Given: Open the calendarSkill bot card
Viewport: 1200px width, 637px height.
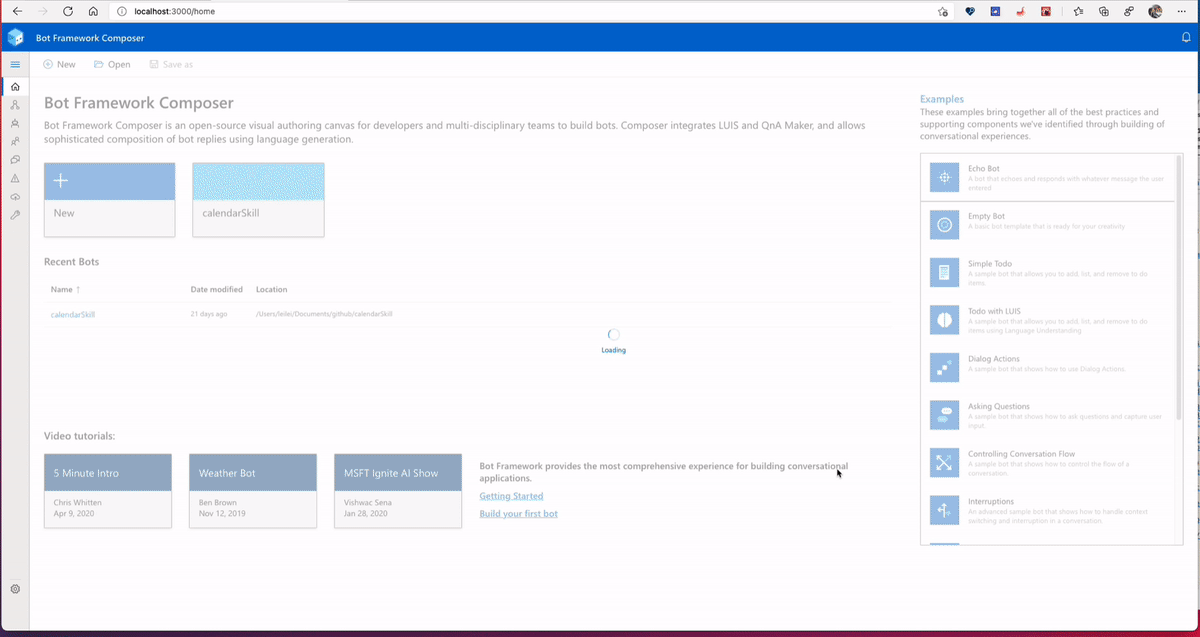Looking at the screenshot, I should 258,199.
